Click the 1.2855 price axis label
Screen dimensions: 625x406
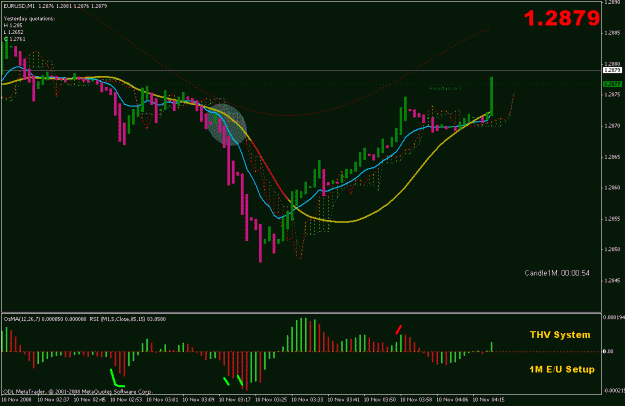click(613, 219)
